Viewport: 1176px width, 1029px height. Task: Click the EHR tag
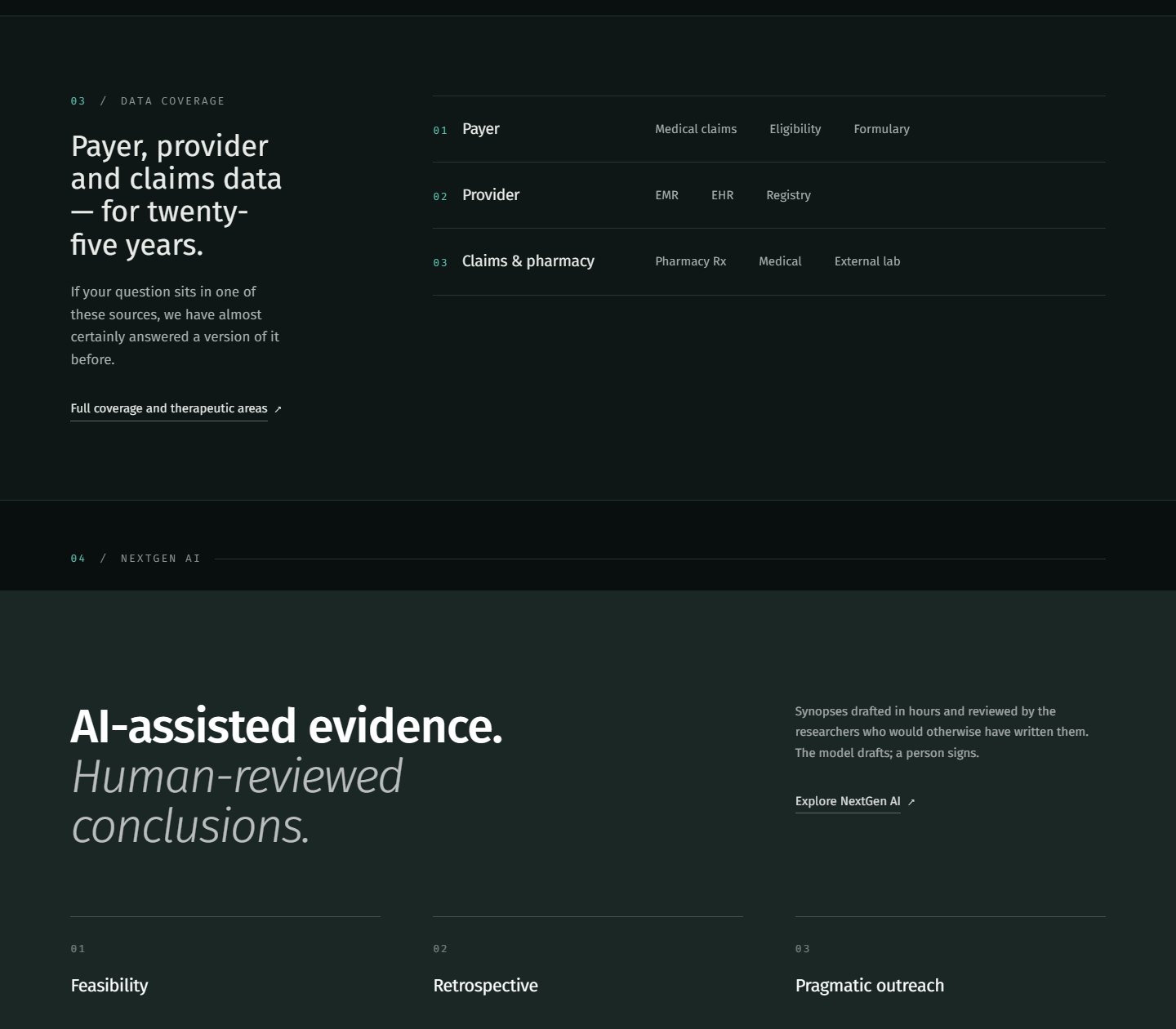[x=722, y=195]
